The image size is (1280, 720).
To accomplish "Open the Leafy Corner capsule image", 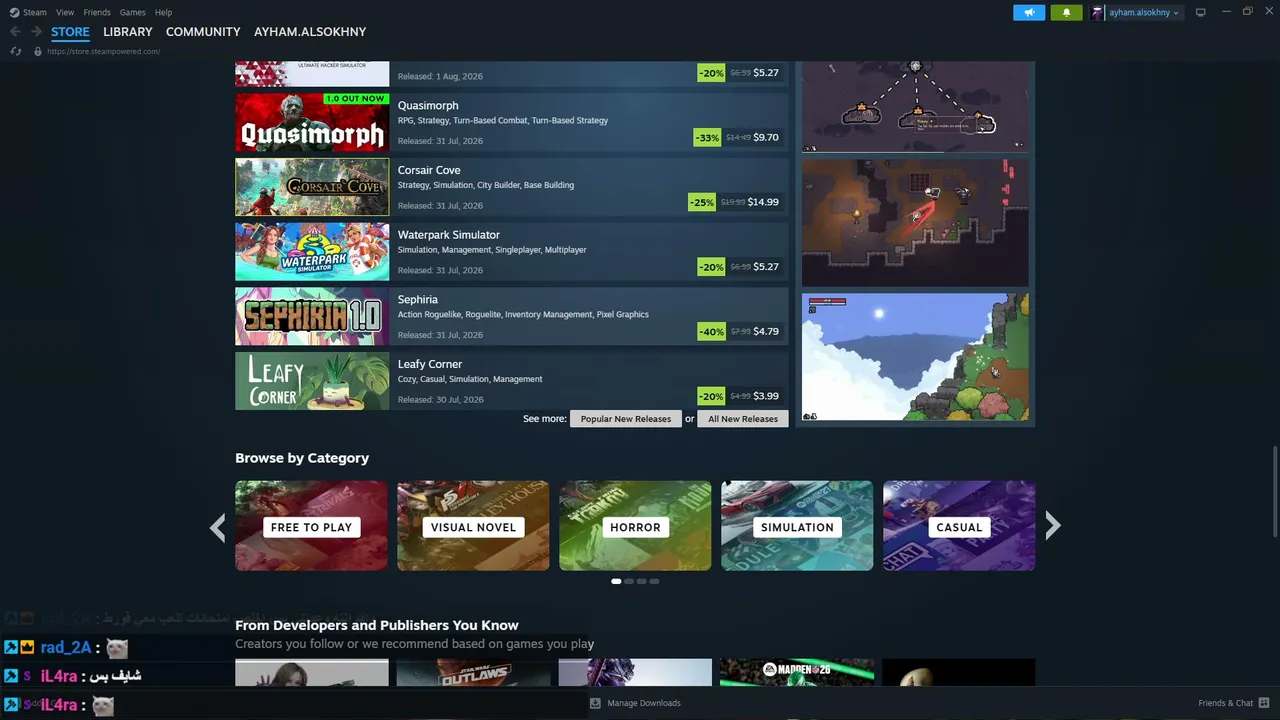I will click(312, 381).
